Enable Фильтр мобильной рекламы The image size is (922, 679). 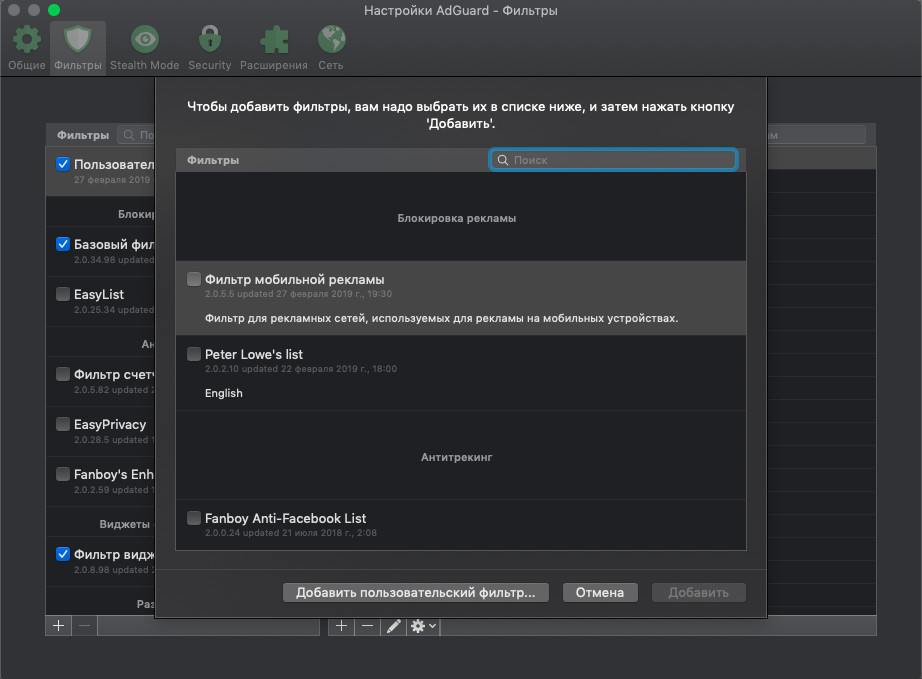[x=194, y=279]
